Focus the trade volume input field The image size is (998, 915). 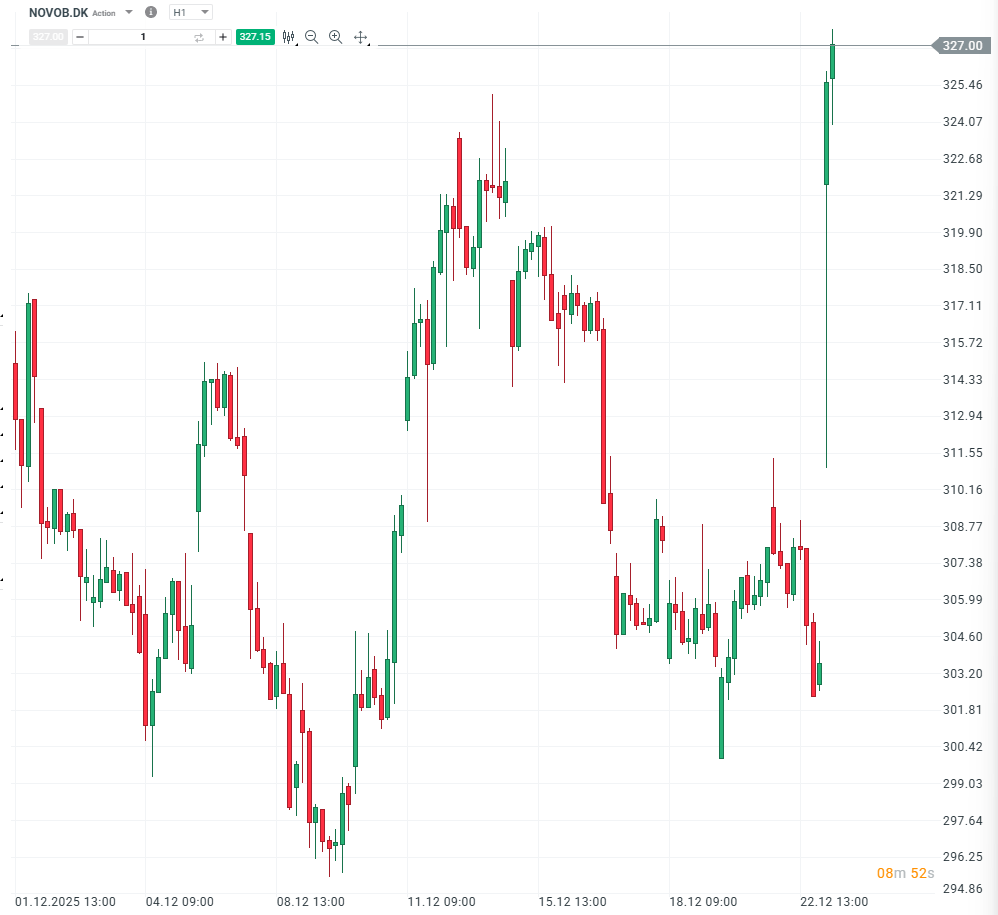click(x=142, y=37)
